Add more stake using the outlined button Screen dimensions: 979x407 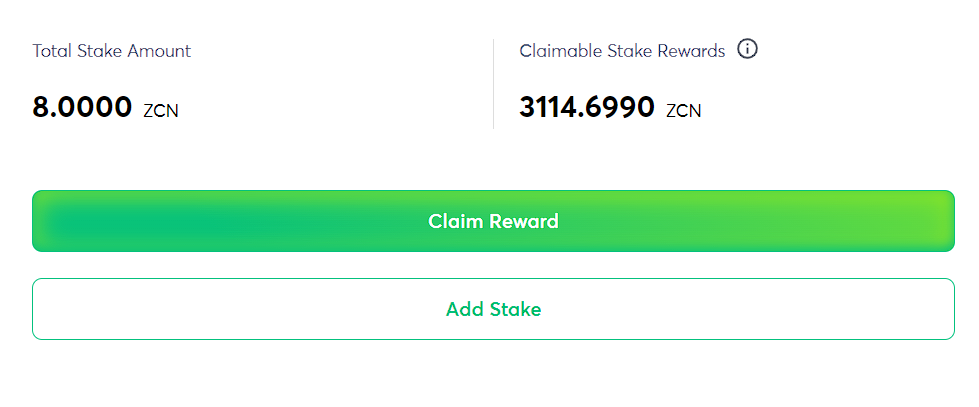click(493, 309)
